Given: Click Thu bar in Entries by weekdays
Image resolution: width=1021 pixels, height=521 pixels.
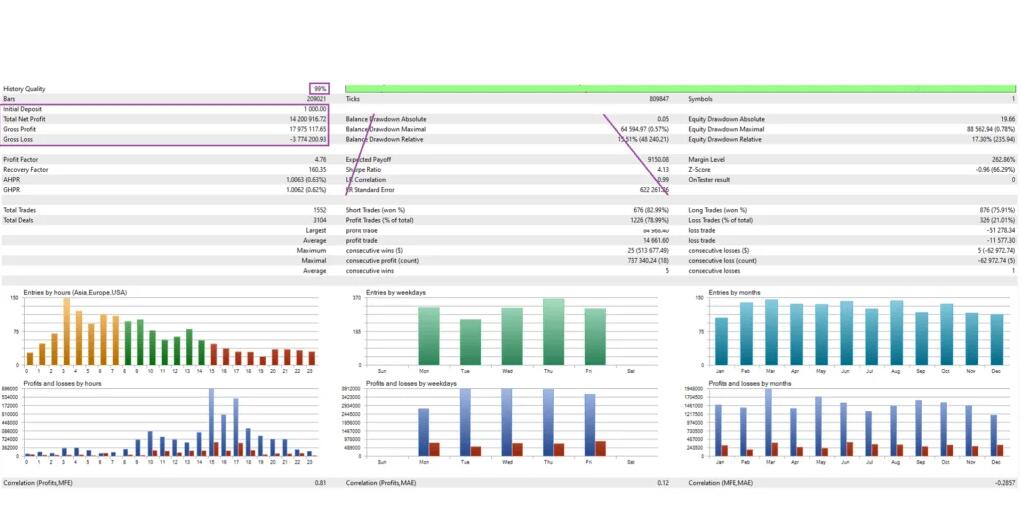Looking at the screenshot, I should [x=553, y=332].
